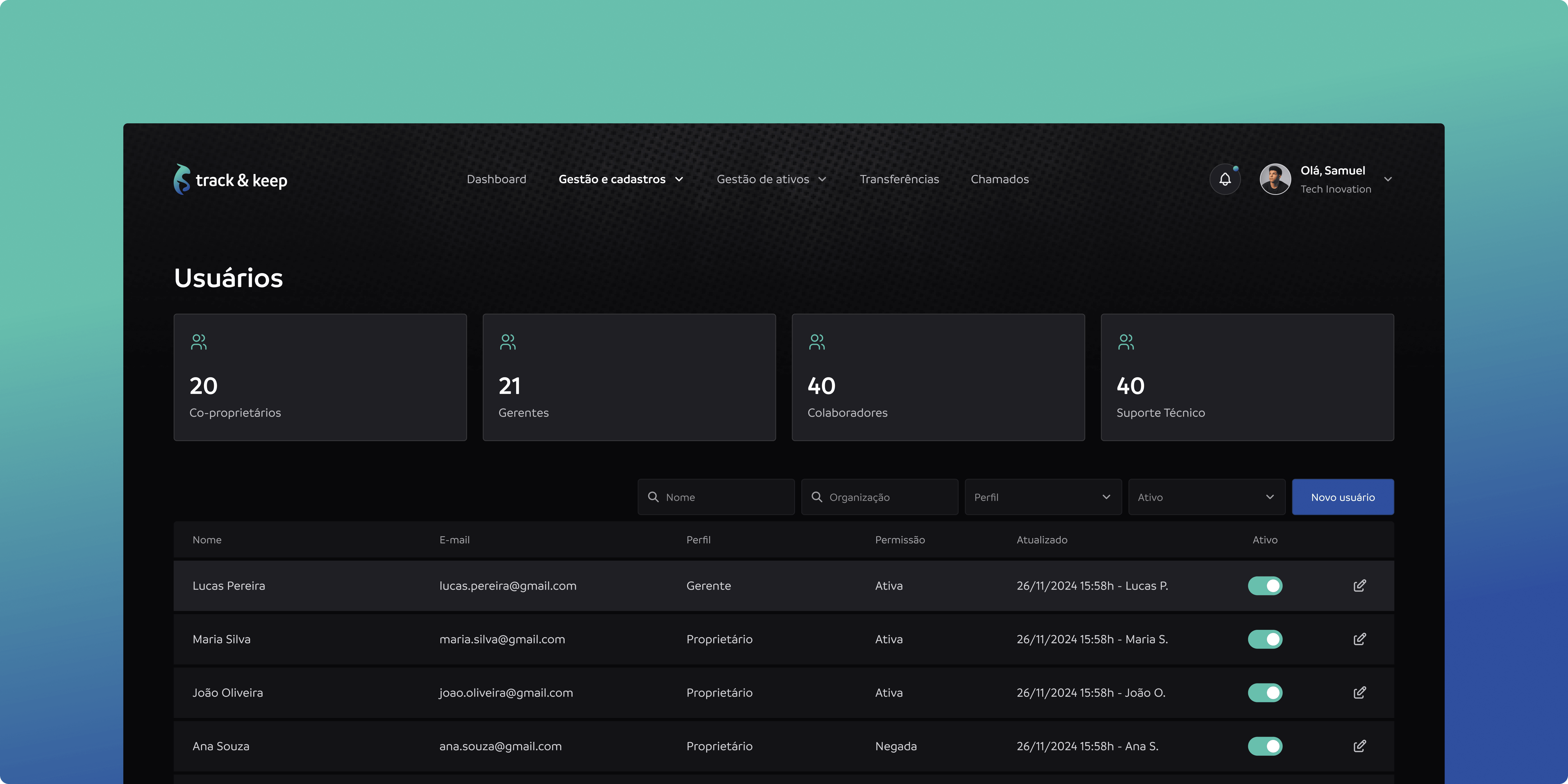Click Maria Silva's Proprietário profile cell
Viewport: 1568px width, 784px height.
point(720,639)
